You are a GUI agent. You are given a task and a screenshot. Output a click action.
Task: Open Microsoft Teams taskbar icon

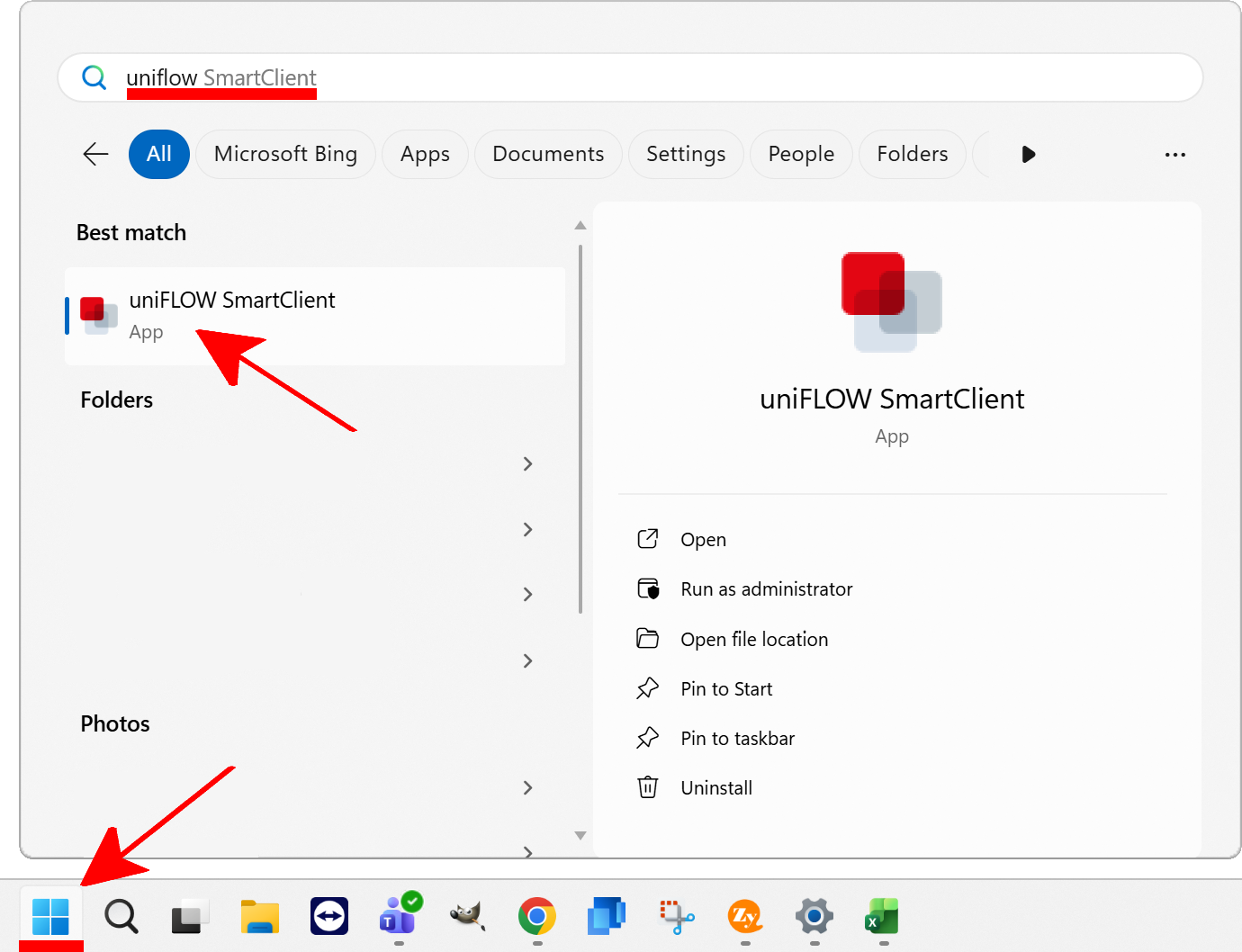(399, 915)
